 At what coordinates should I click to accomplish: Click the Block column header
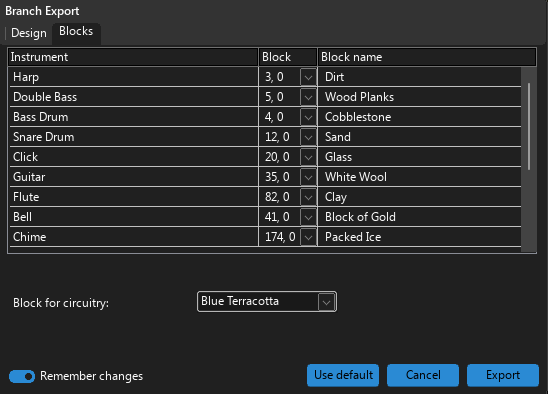288,57
